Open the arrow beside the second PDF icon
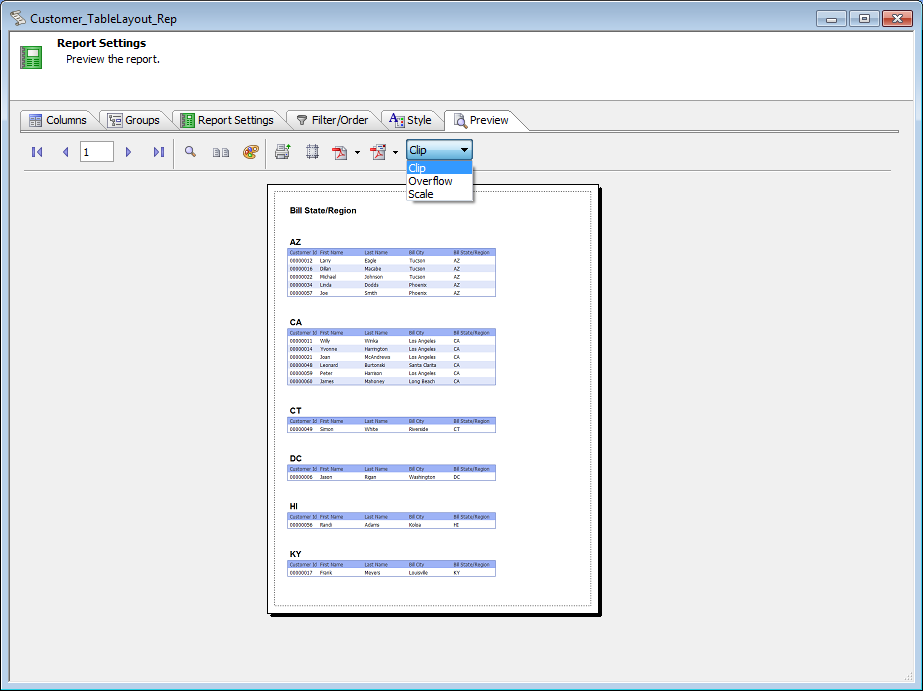Screen dimensions: 923x691 click(x=396, y=153)
